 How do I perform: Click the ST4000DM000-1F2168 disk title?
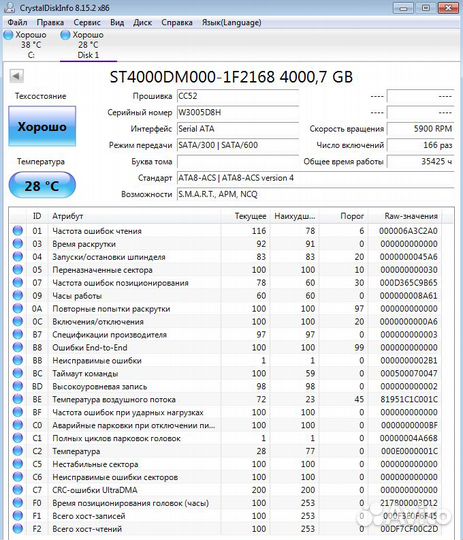pos(231,77)
